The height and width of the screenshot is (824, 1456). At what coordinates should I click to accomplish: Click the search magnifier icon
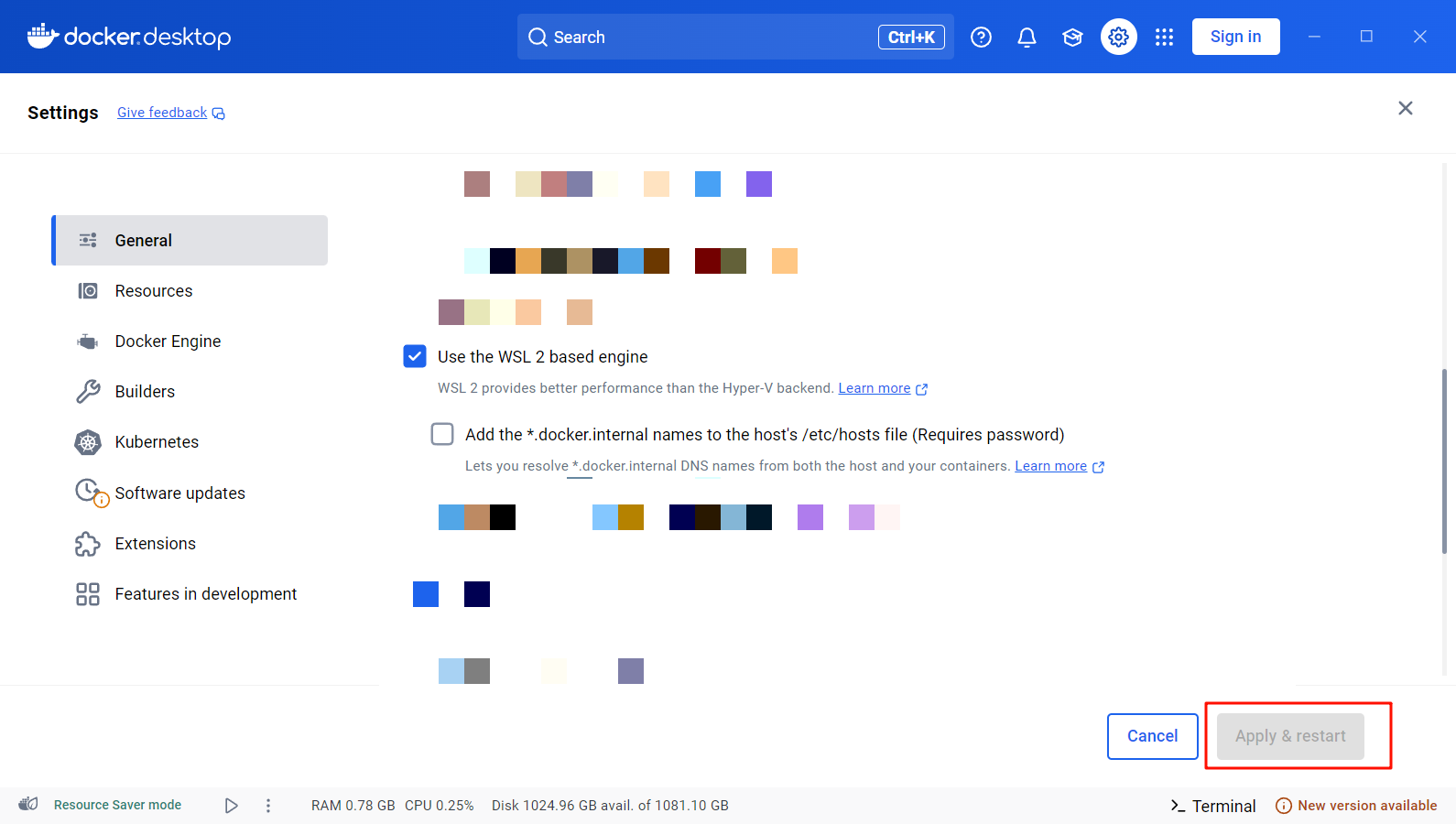click(x=538, y=37)
